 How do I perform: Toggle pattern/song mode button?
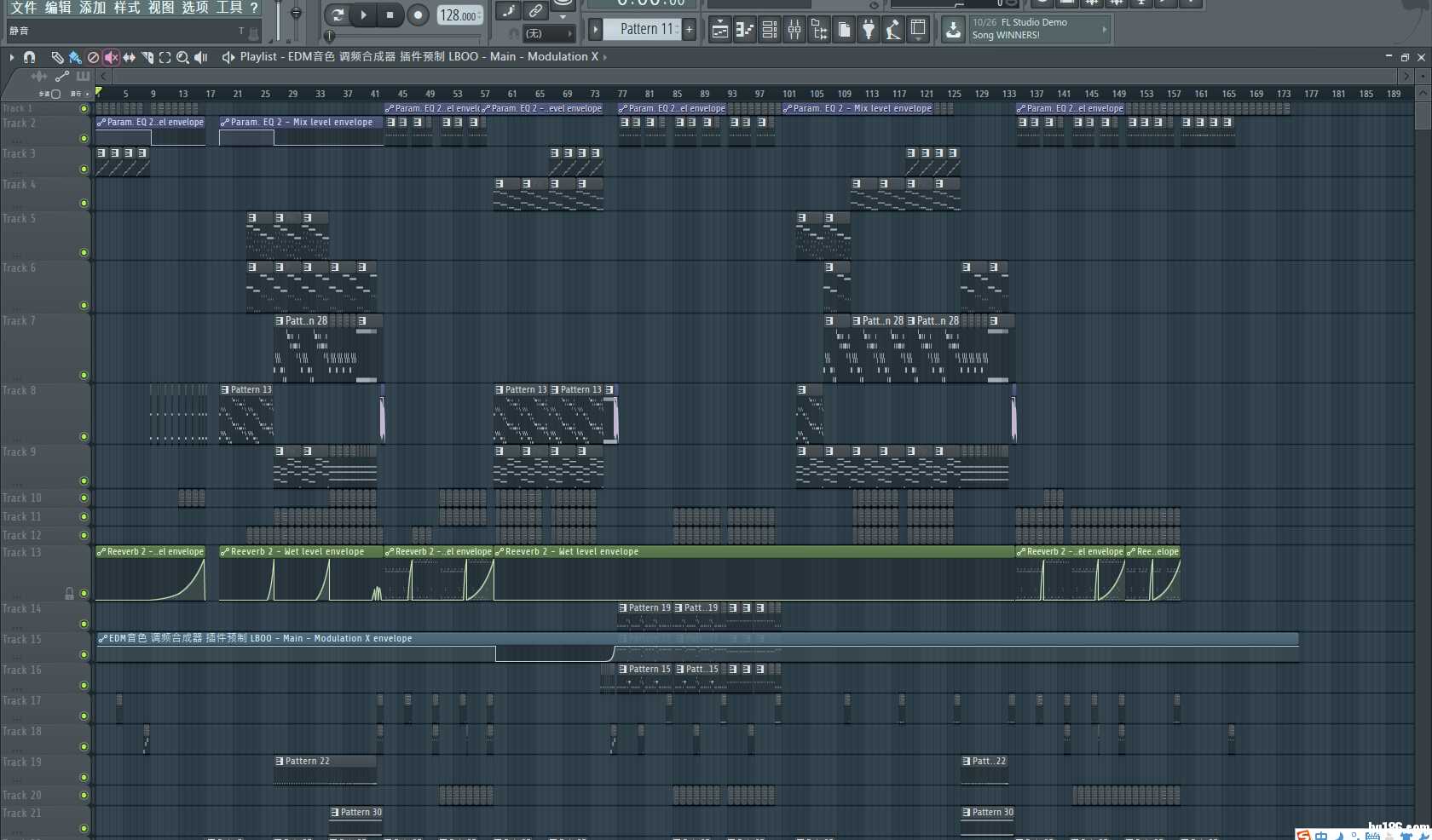(337, 14)
